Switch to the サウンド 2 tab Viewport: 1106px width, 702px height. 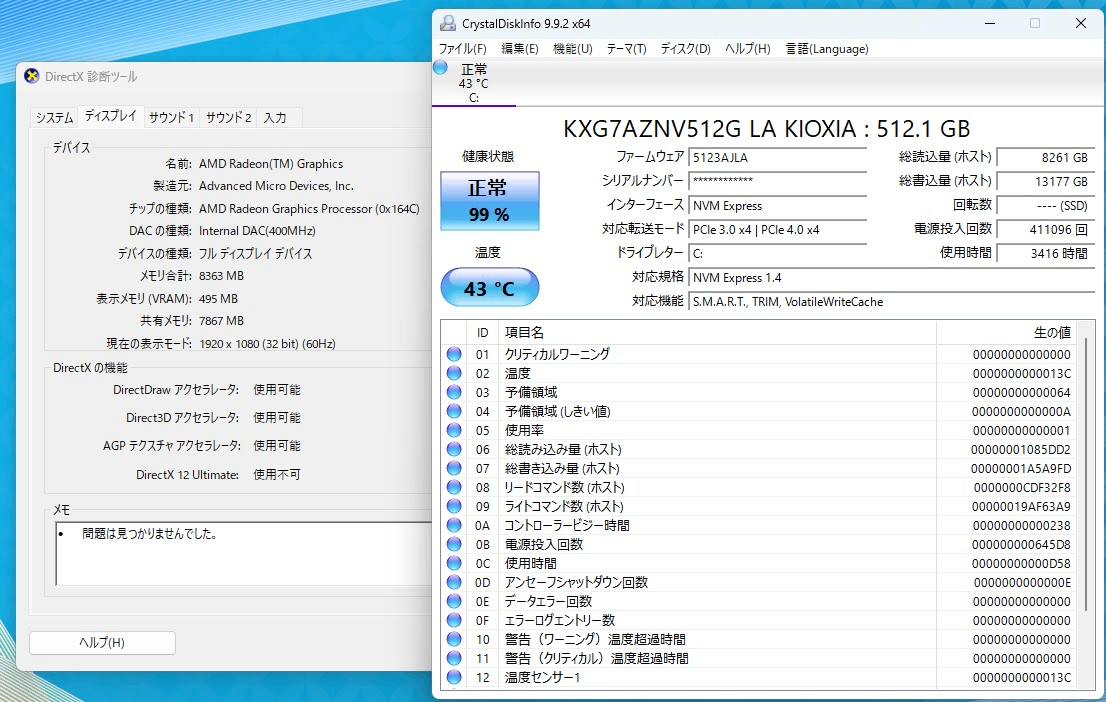click(229, 118)
